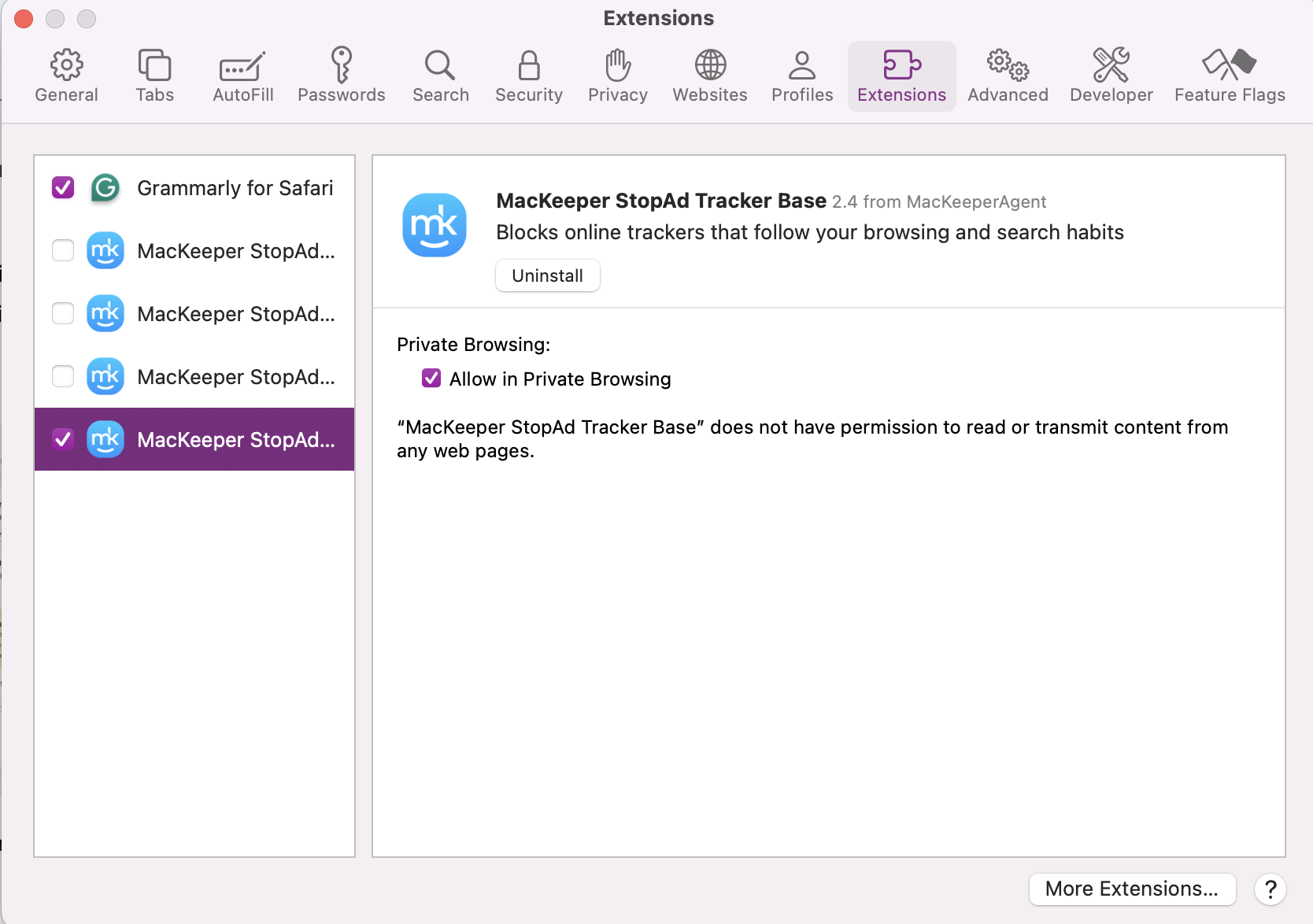
Task: Open the Profiles preferences icon
Action: pyautogui.click(x=801, y=75)
